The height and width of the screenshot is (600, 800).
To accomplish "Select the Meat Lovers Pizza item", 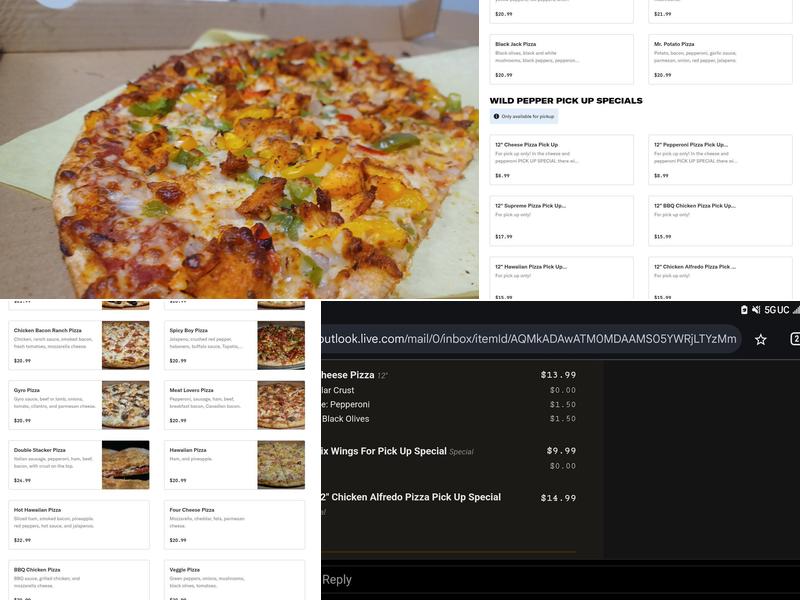I will [x=235, y=405].
